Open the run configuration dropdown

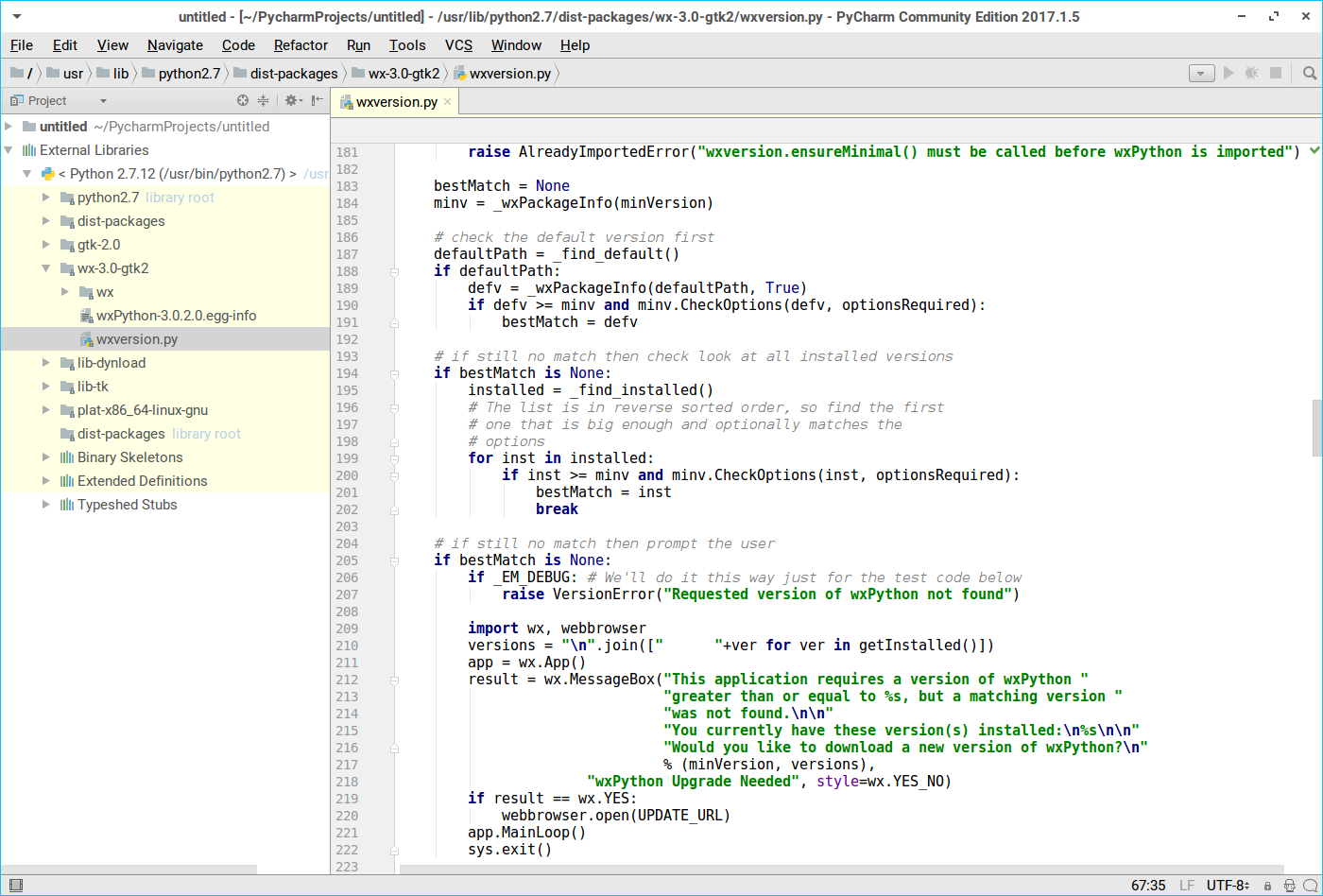[x=1201, y=73]
